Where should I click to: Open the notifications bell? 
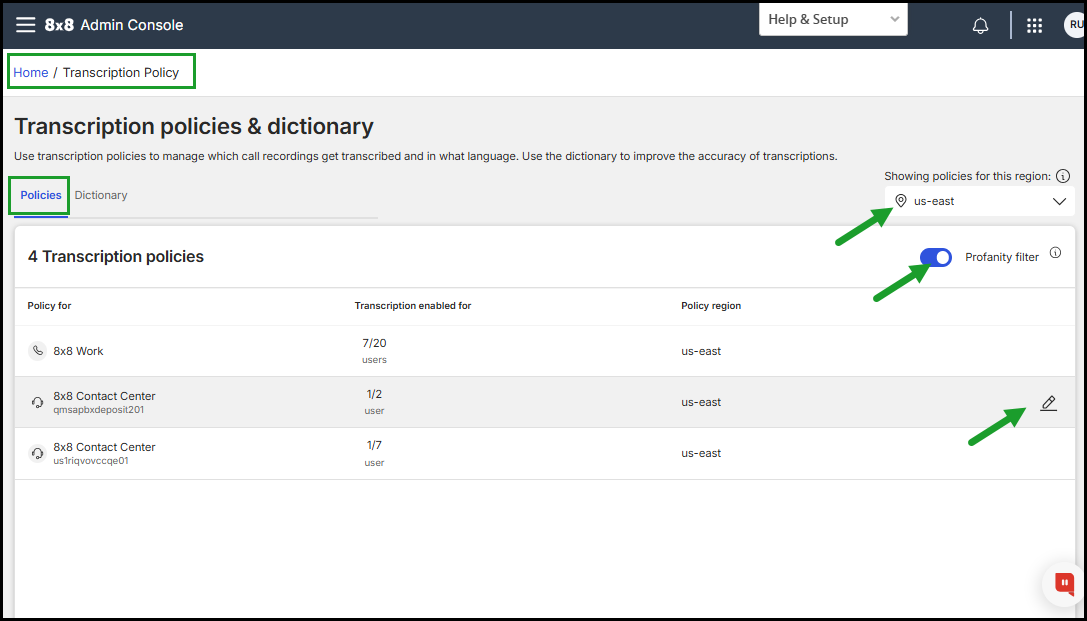(x=980, y=26)
